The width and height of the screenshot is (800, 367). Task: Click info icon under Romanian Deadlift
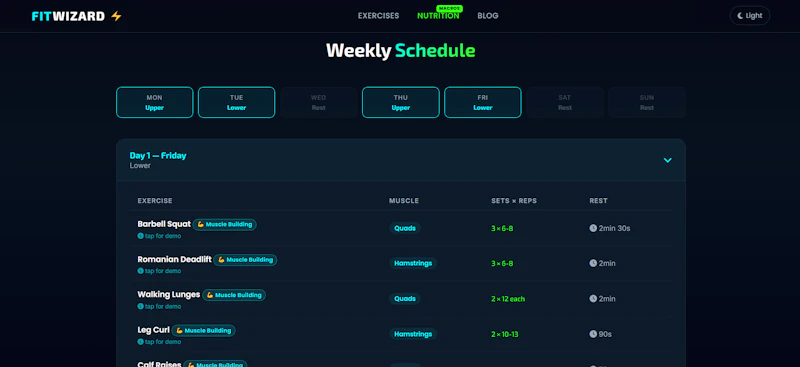click(140, 271)
